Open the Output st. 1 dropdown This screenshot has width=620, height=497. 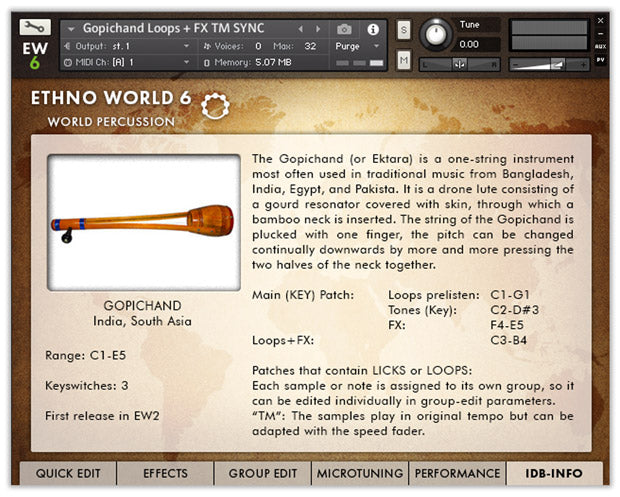(x=127, y=46)
